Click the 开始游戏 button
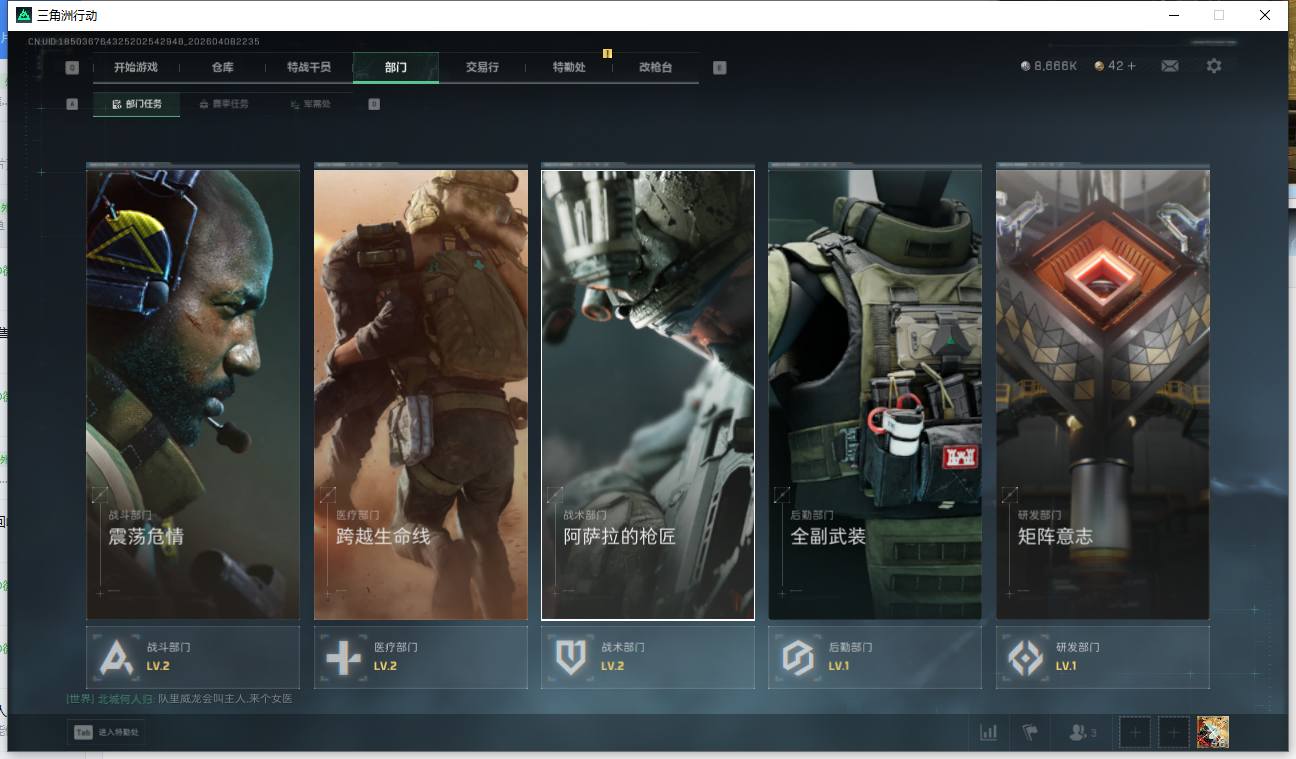 pyautogui.click(x=135, y=67)
